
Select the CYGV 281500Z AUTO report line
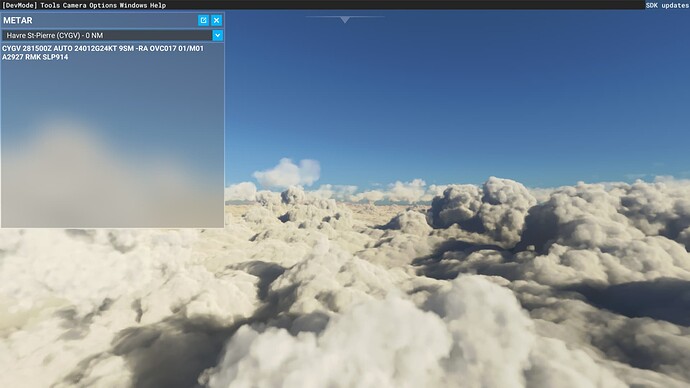tap(103, 48)
